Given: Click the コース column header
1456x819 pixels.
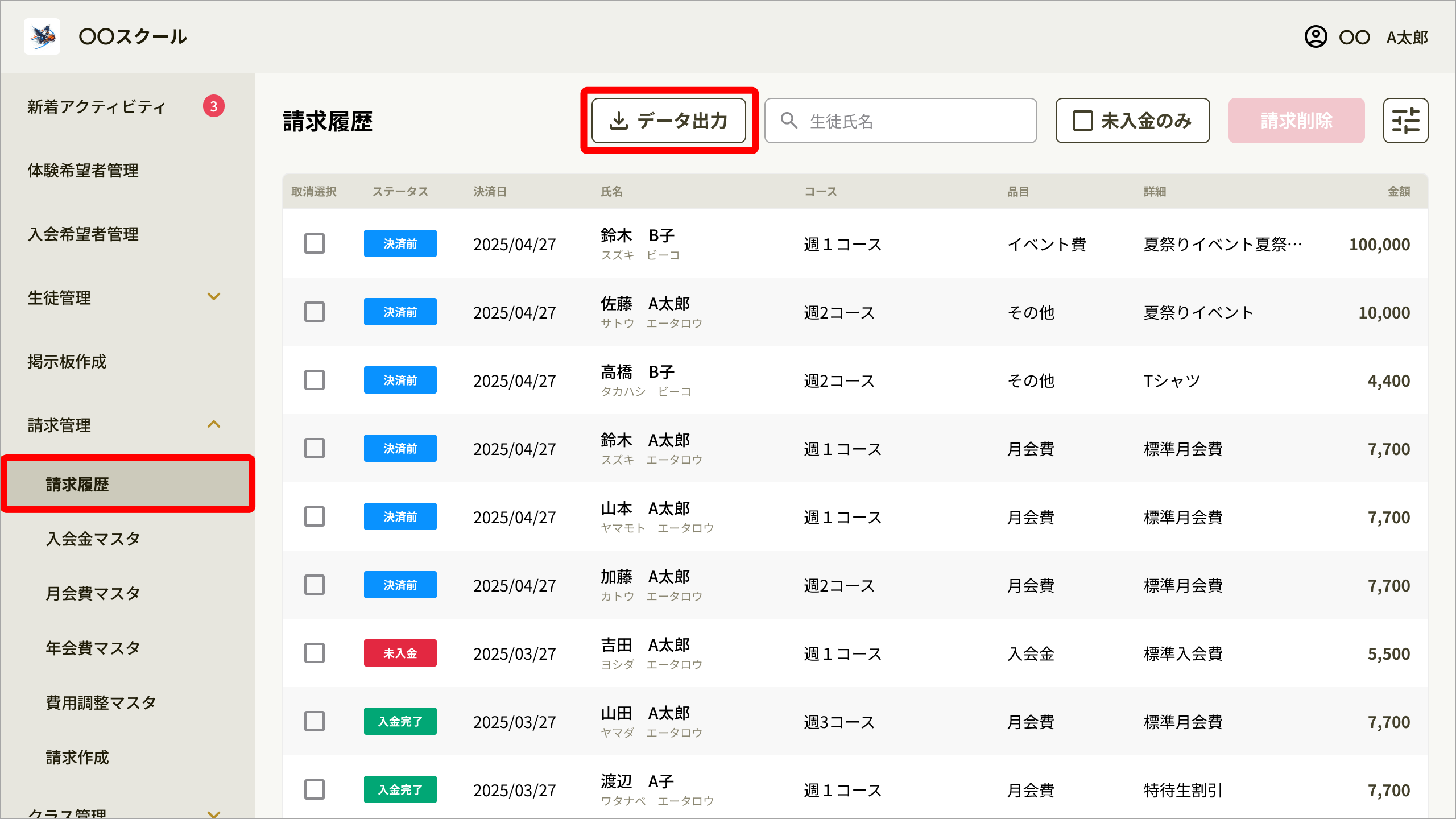Looking at the screenshot, I should pos(821,192).
